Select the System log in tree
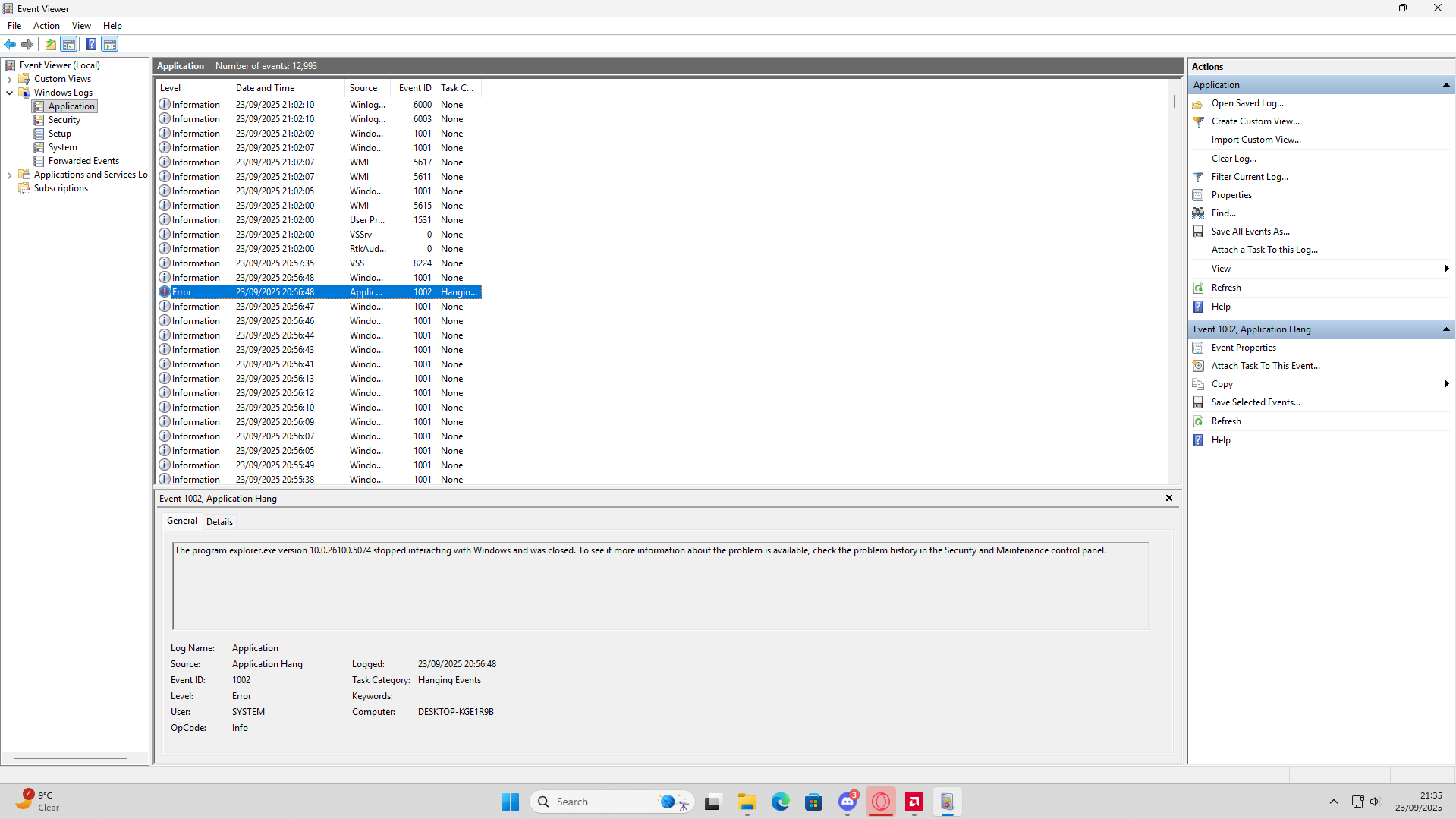The width and height of the screenshot is (1456, 819). [62, 147]
